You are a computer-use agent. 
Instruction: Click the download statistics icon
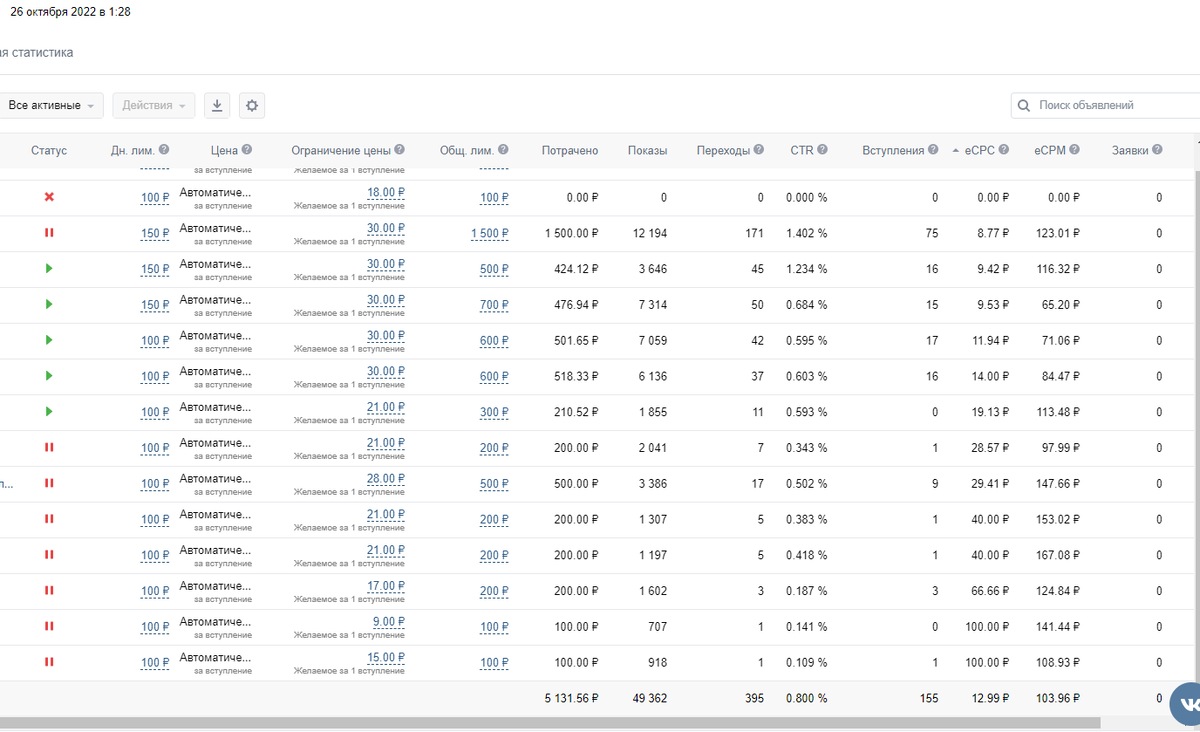[x=217, y=105]
